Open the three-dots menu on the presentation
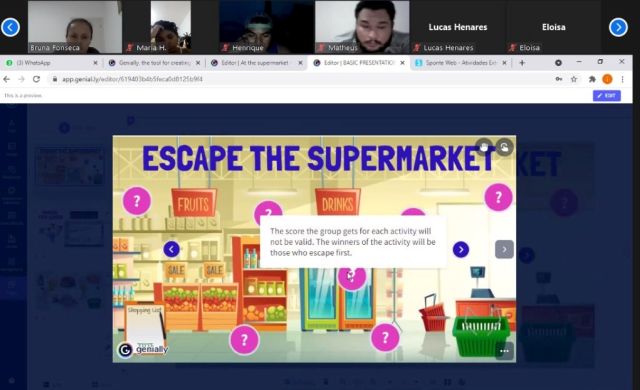Image resolution: width=640 pixels, height=390 pixels. pos(504,351)
